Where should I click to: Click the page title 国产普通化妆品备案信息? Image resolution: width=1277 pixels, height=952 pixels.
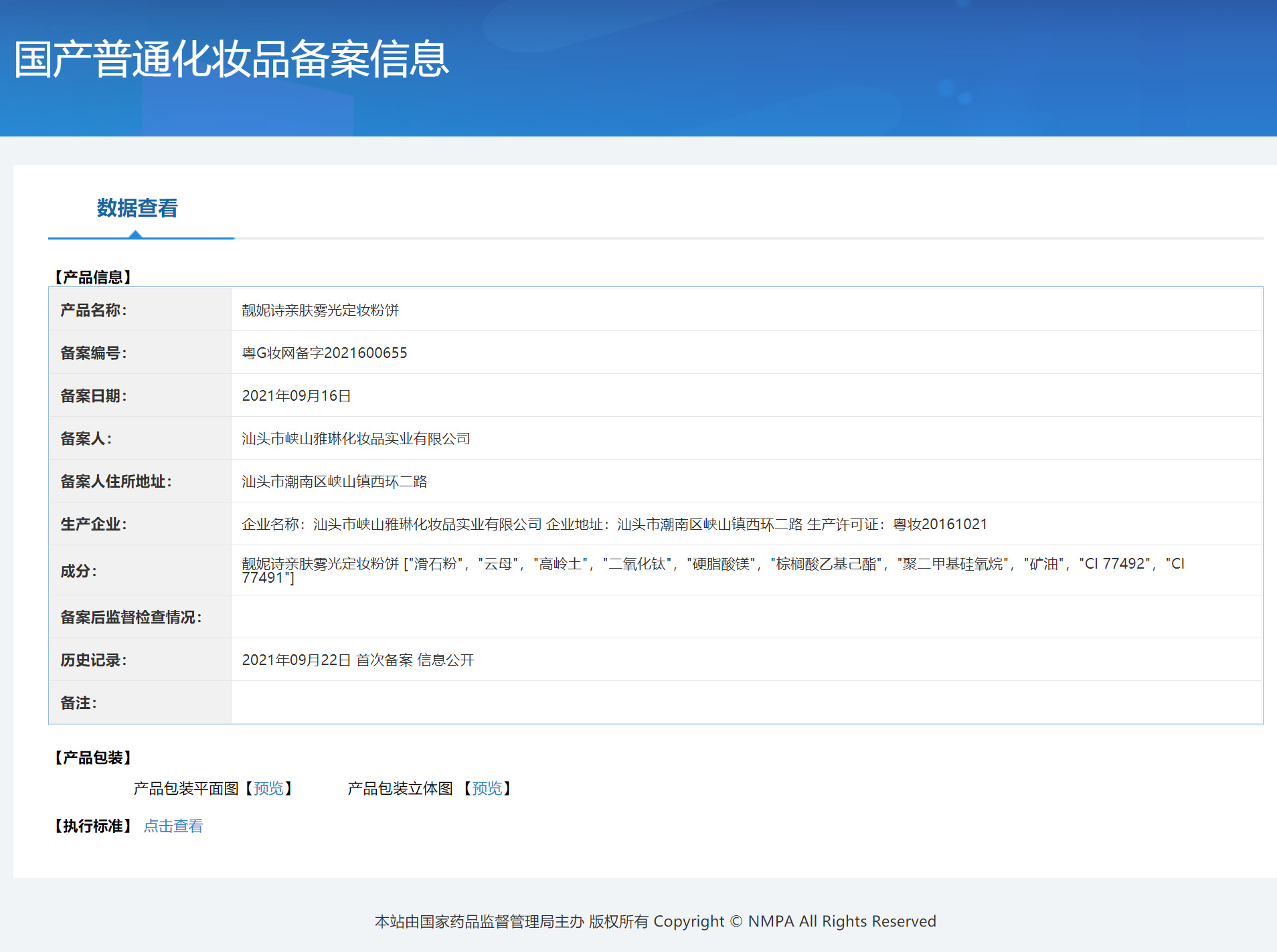232,59
